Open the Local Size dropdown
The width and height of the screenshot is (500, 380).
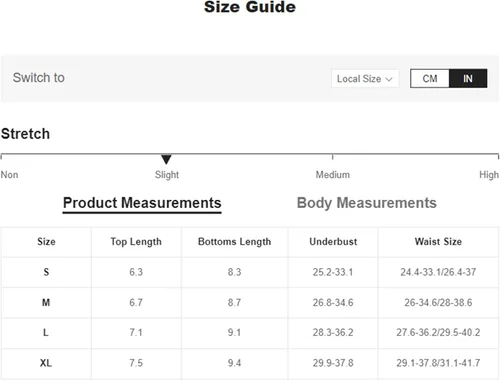[365, 79]
